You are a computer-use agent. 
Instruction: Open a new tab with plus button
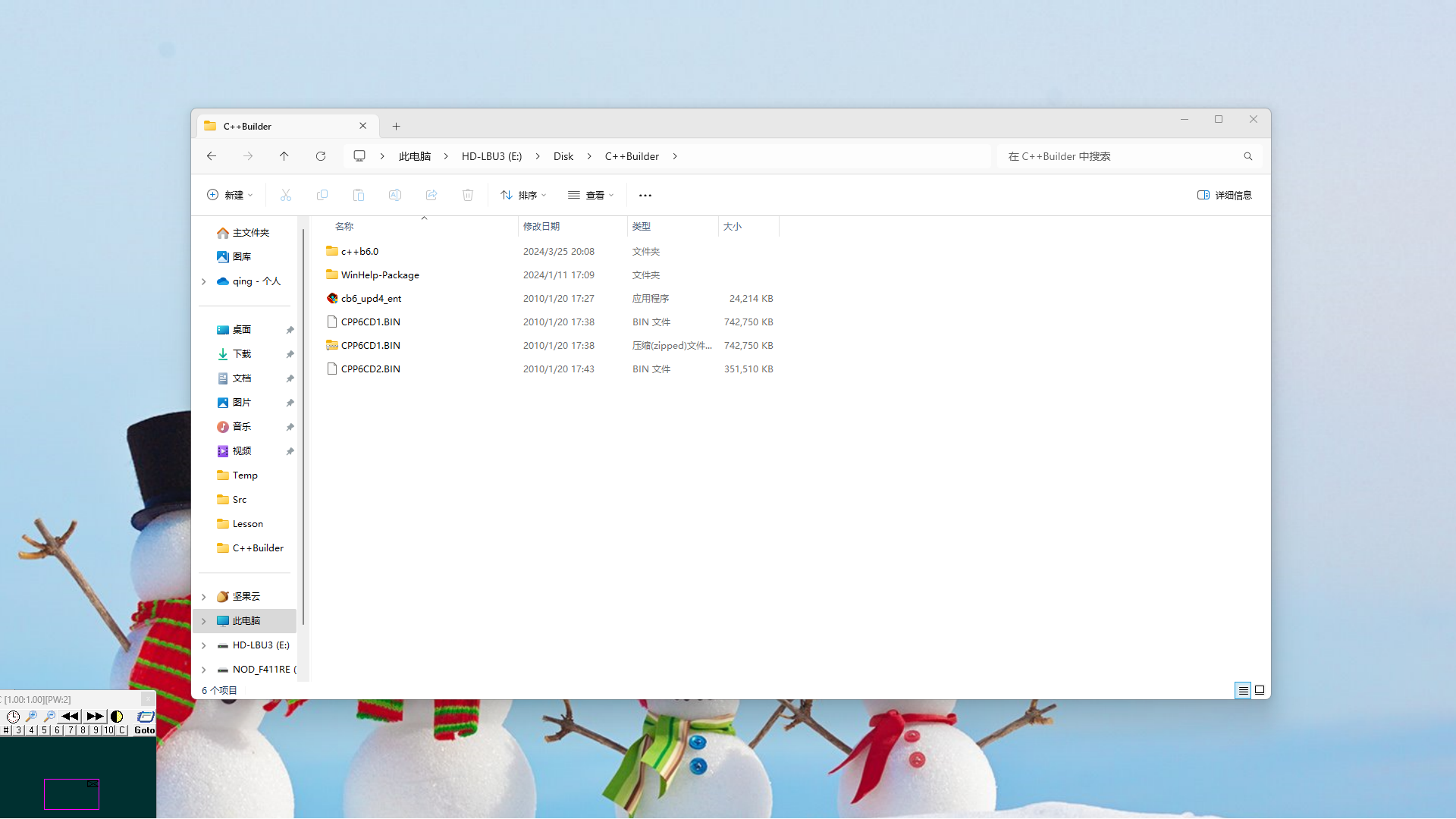[396, 127]
